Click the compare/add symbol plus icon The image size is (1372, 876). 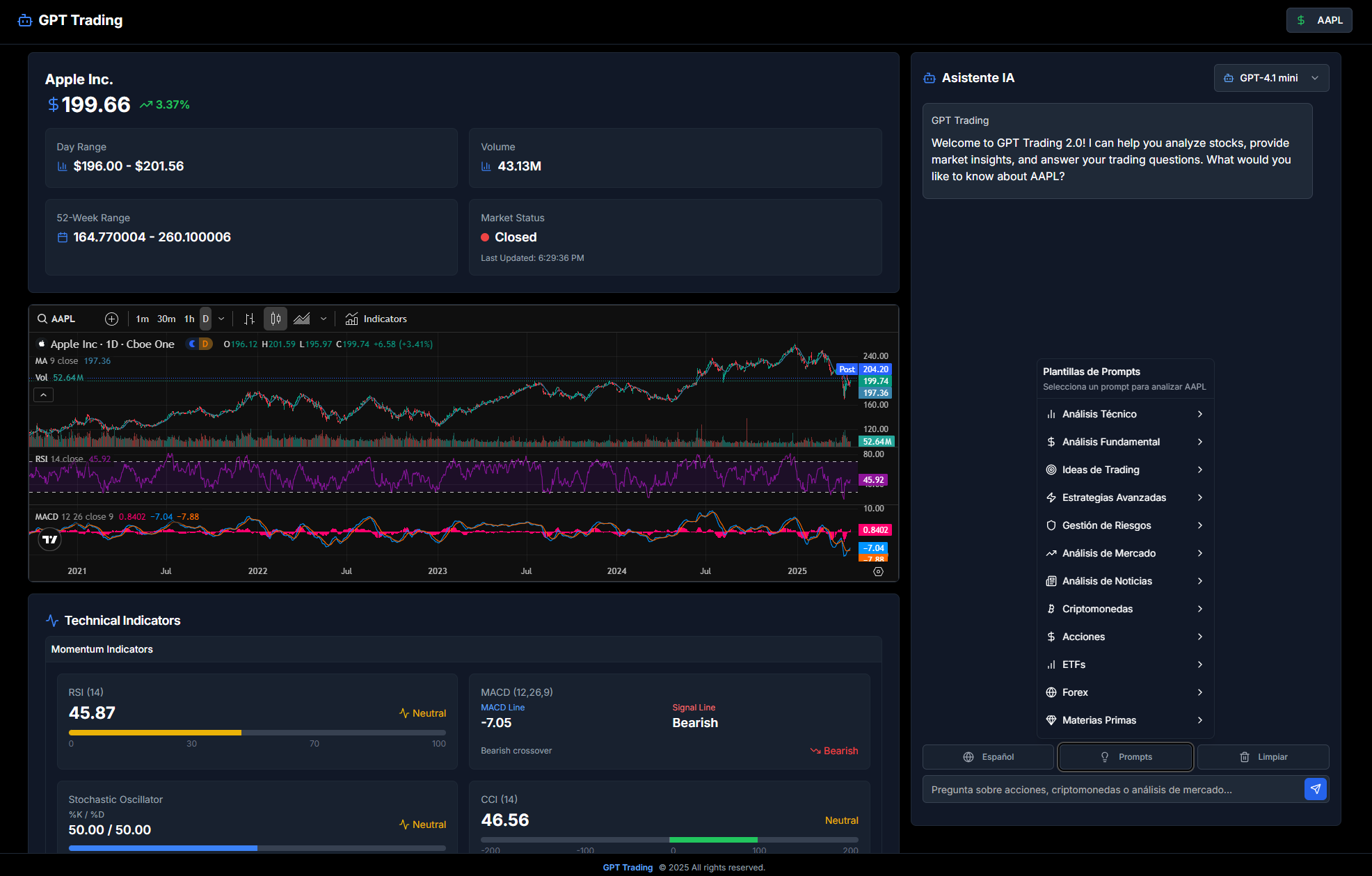click(111, 319)
